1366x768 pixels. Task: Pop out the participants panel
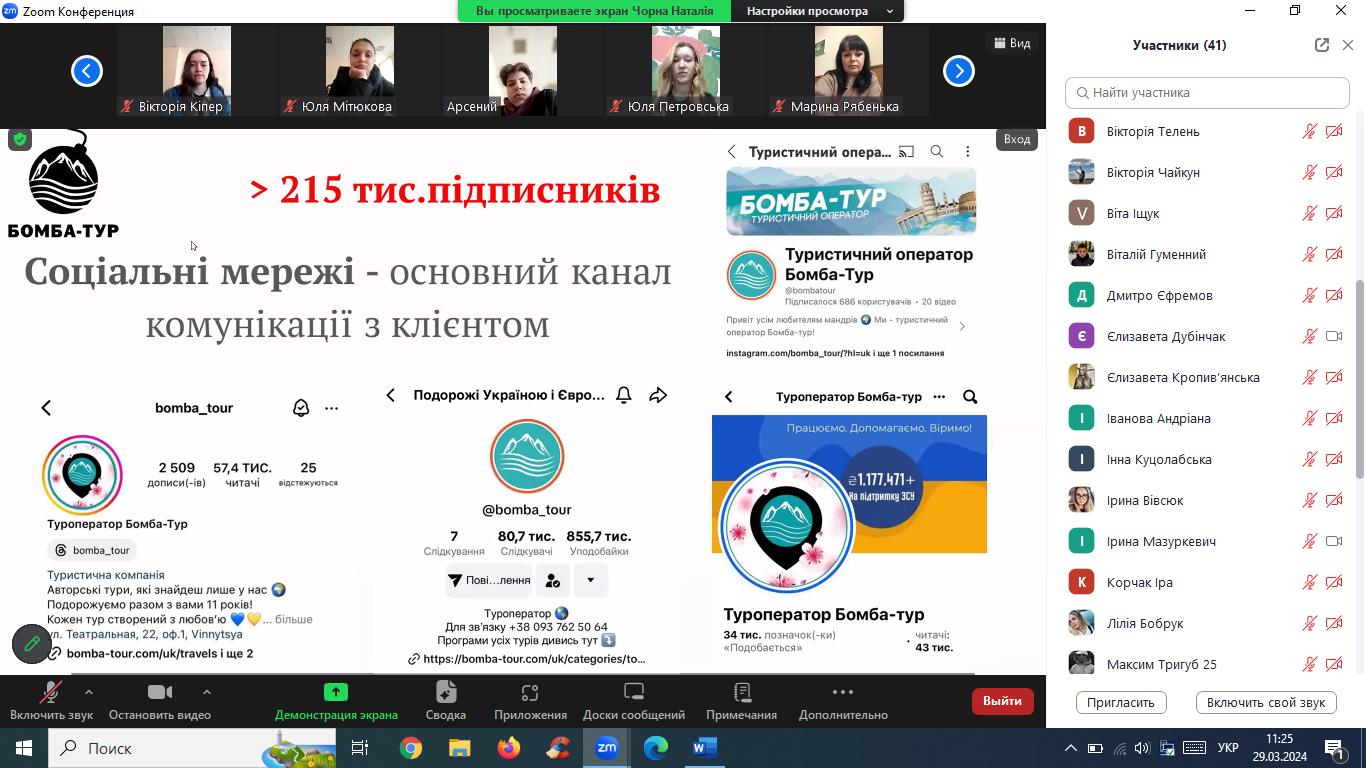[x=1321, y=45]
